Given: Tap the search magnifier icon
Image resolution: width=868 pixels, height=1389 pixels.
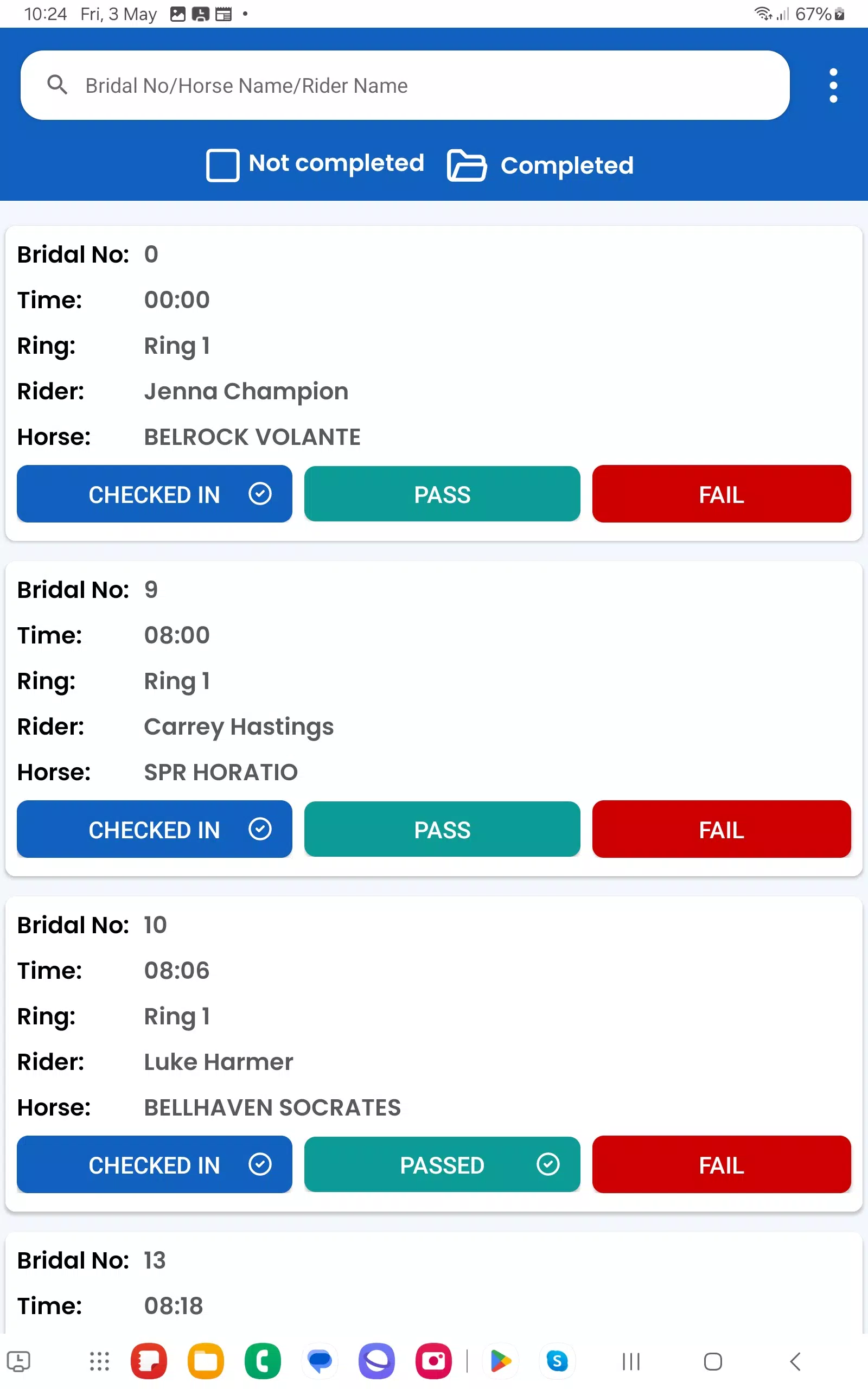Looking at the screenshot, I should 57,85.
